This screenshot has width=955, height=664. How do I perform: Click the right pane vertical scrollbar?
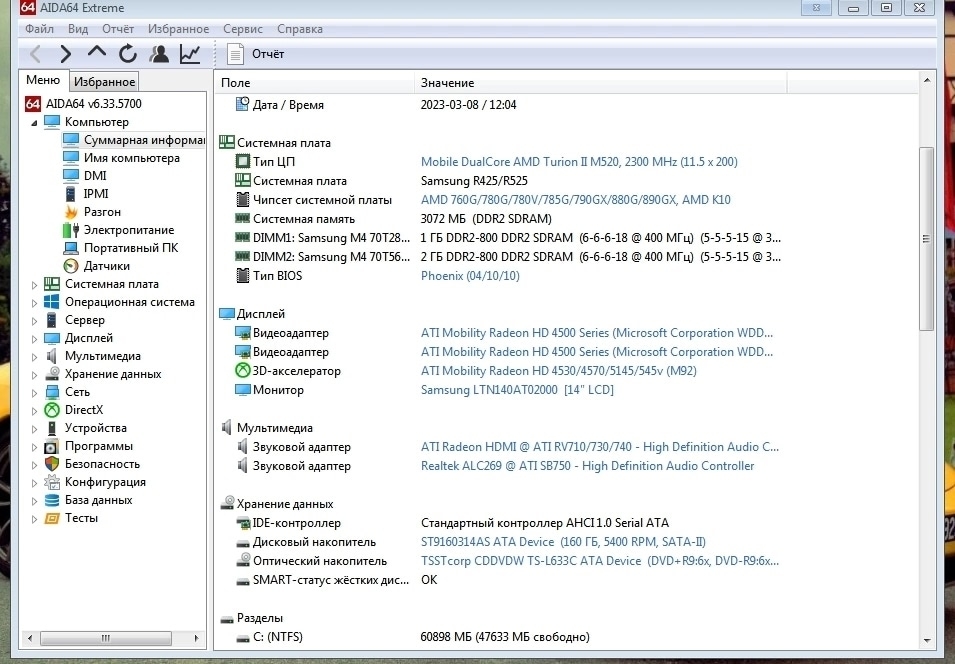coord(926,240)
